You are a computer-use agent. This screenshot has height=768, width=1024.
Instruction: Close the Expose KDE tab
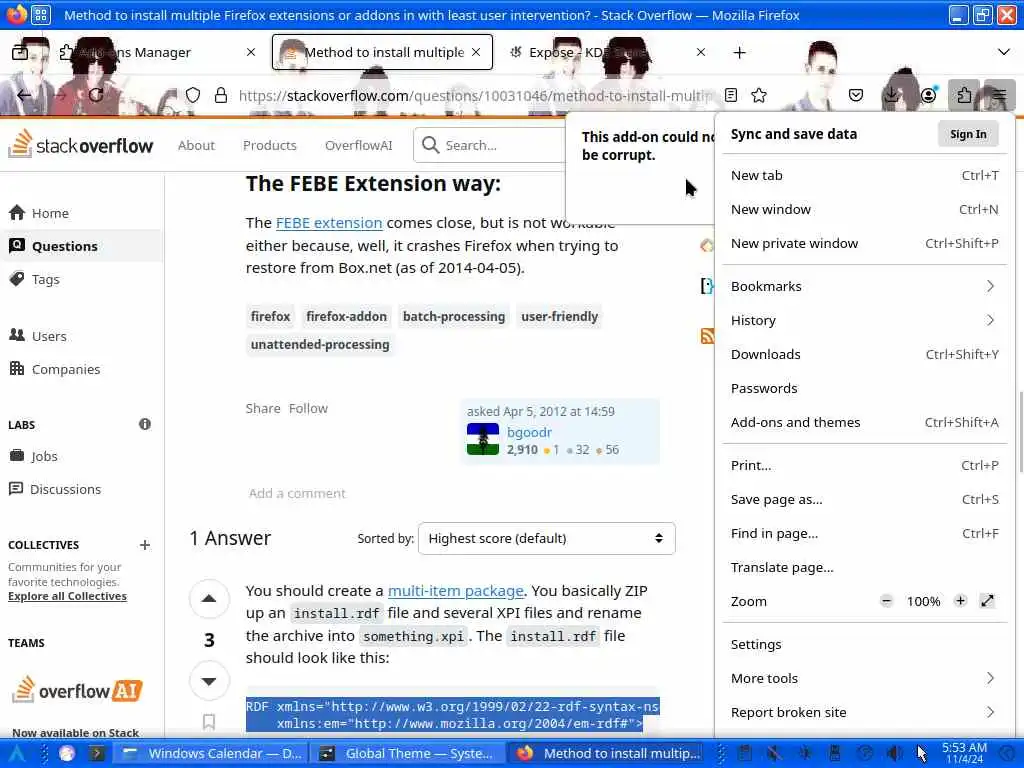701,52
